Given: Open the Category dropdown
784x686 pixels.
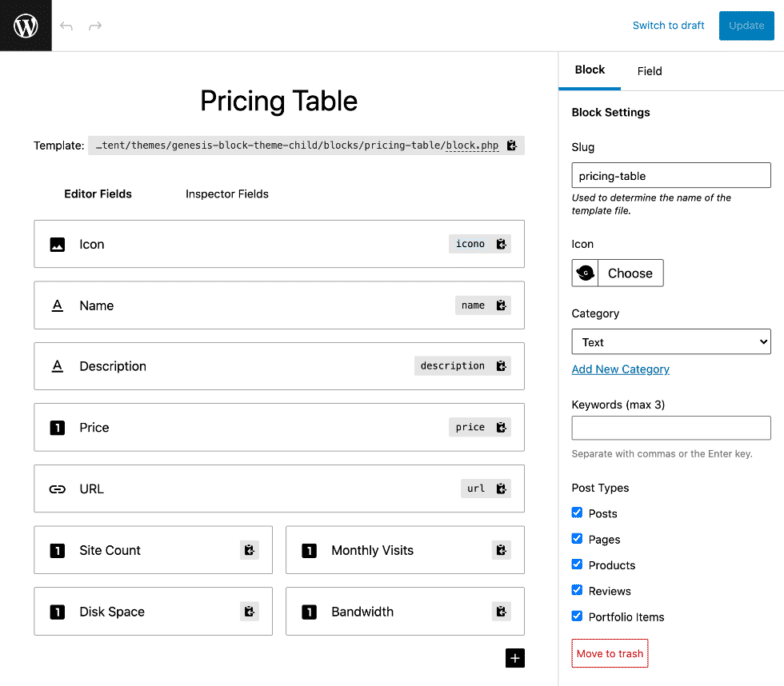Looking at the screenshot, I should [x=670, y=342].
